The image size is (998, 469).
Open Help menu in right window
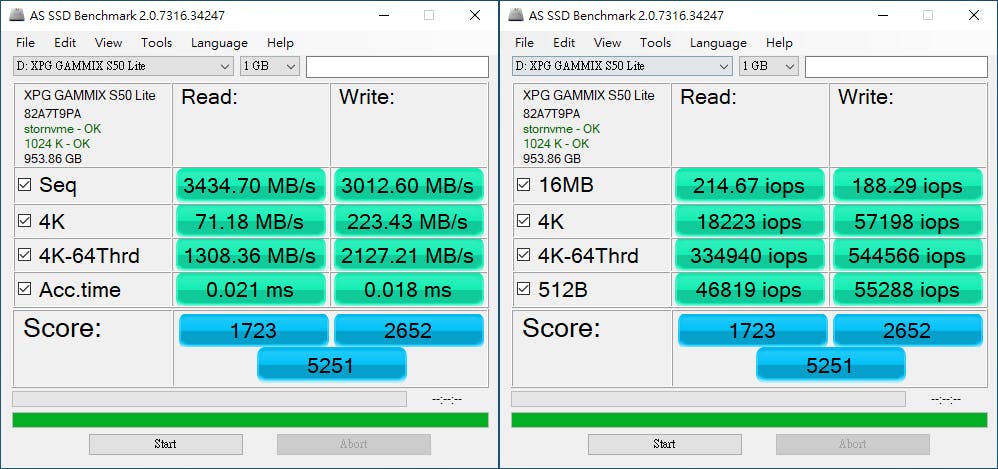[x=779, y=43]
